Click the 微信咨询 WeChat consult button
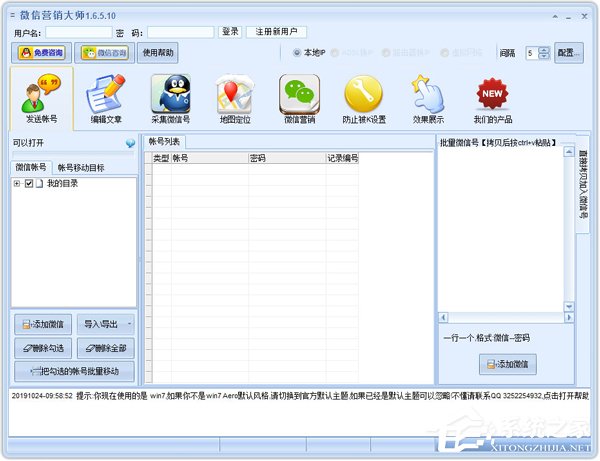600x461 pixels. tap(104, 53)
